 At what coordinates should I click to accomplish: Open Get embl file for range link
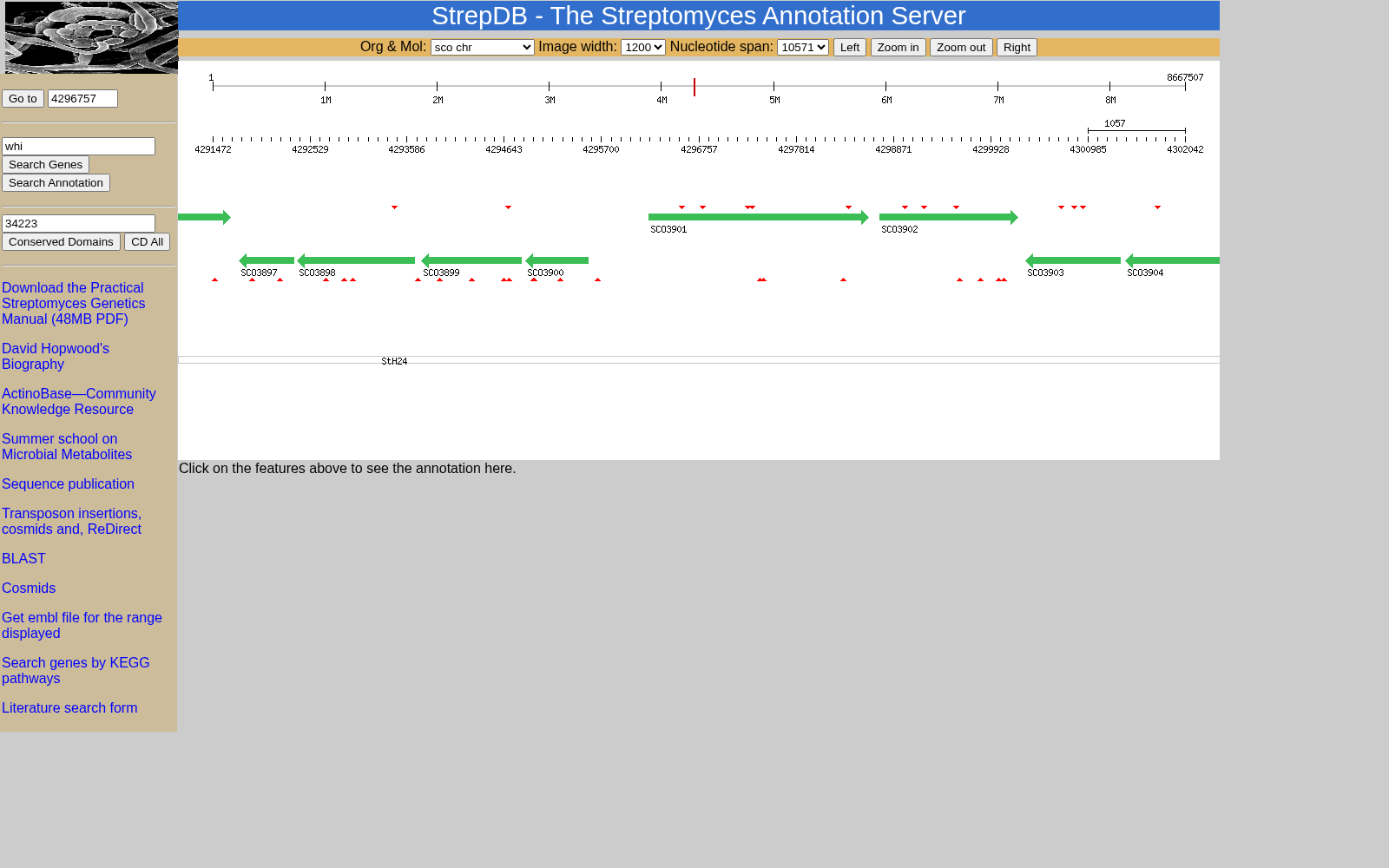[82, 625]
